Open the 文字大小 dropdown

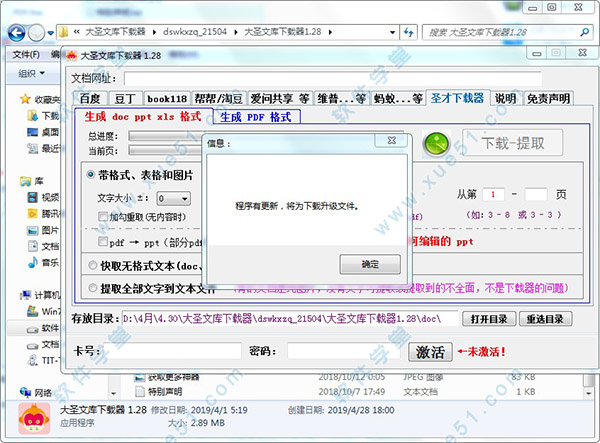pyautogui.click(x=174, y=199)
